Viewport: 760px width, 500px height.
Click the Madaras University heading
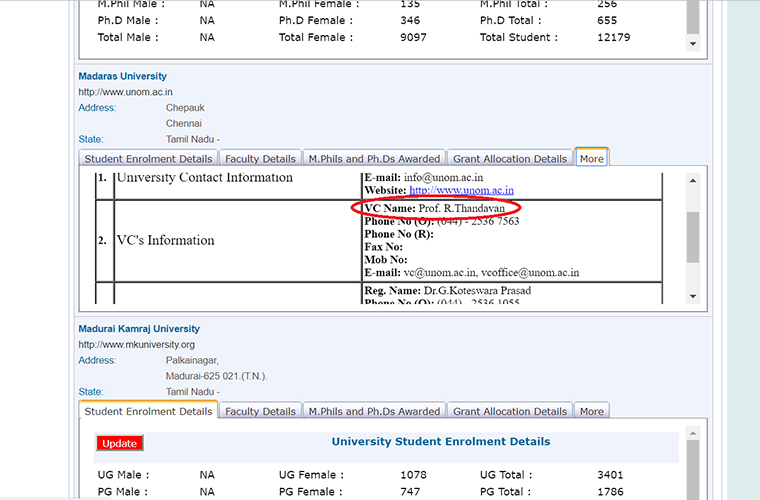pyautogui.click(x=123, y=76)
